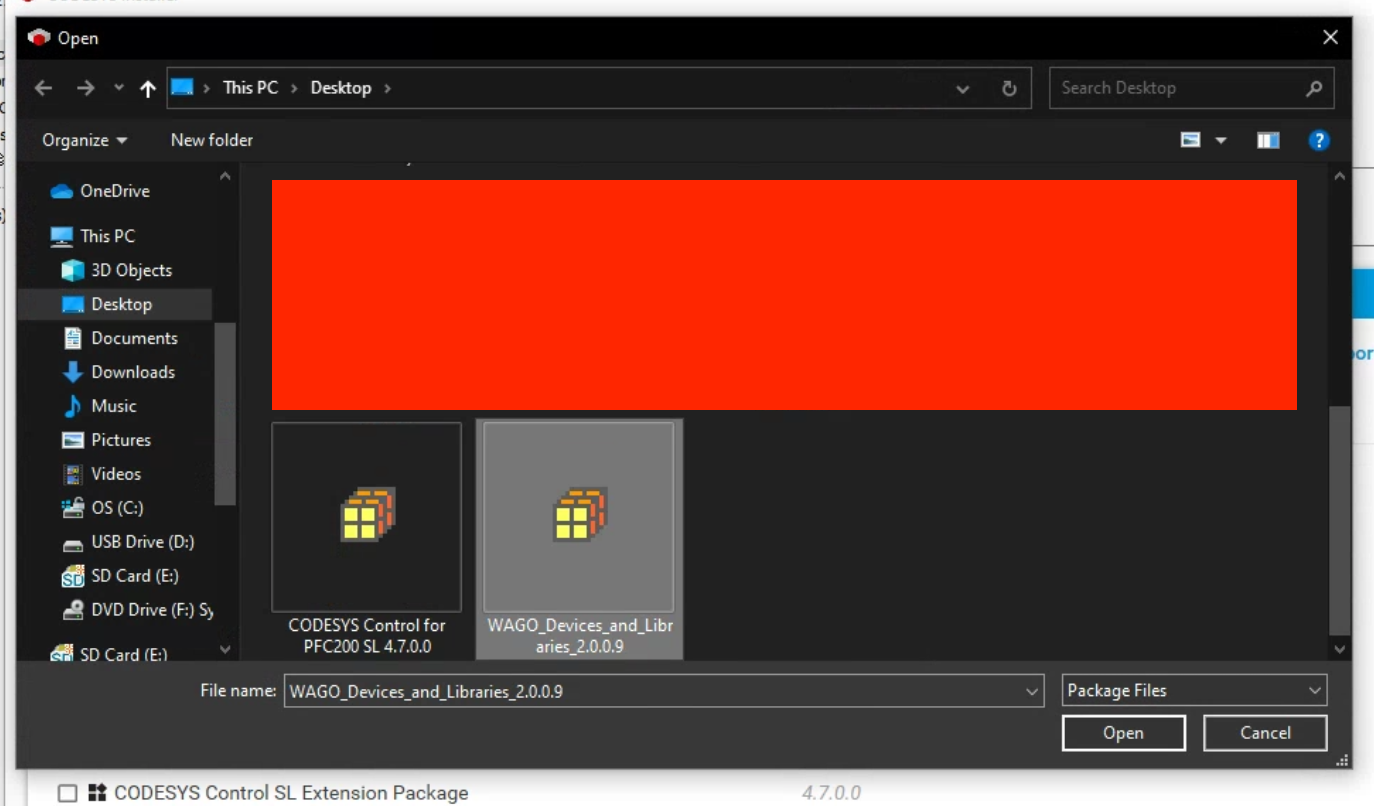The height and width of the screenshot is (806, 1374).
Task: Open the Downloads folder in sidebar
Action: 132,372
